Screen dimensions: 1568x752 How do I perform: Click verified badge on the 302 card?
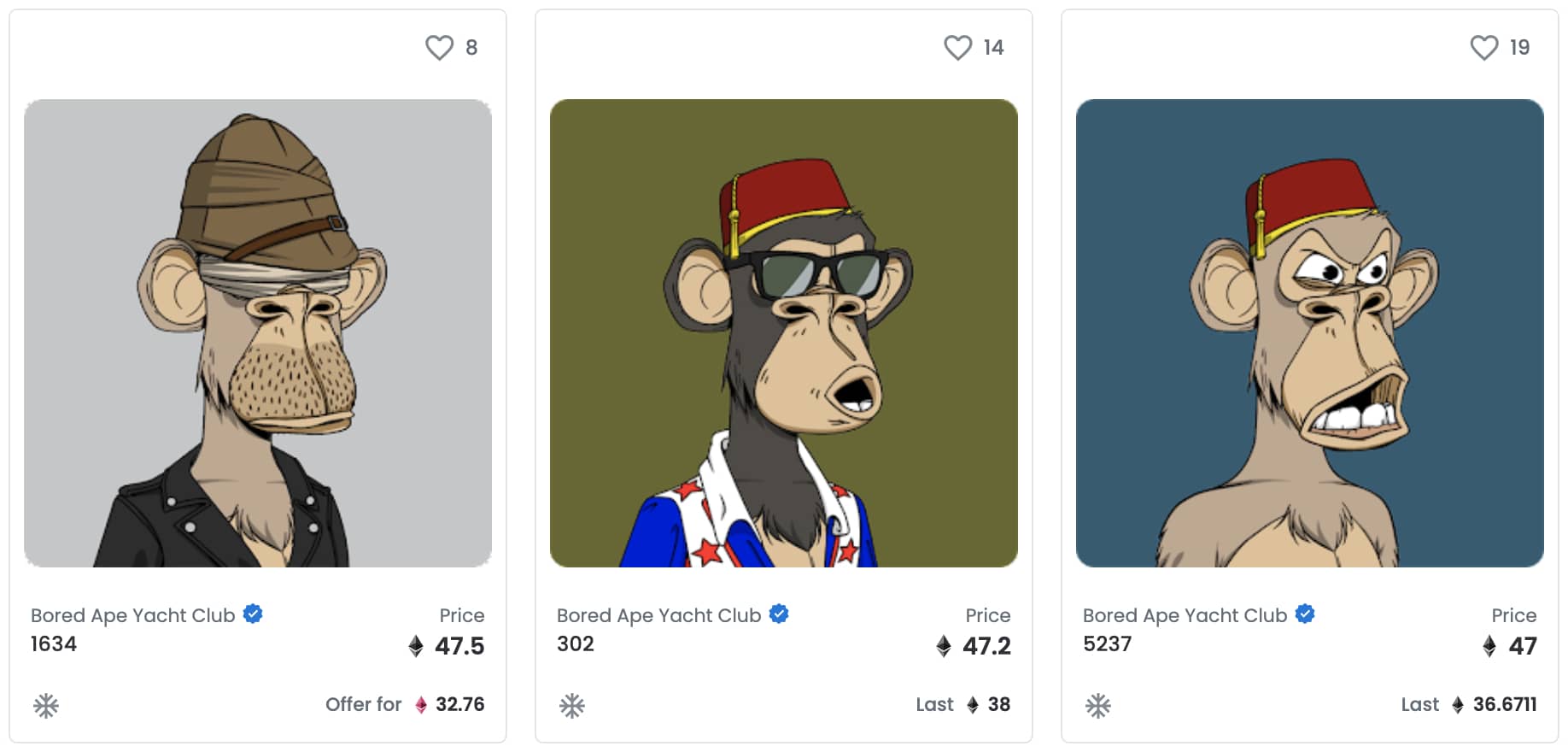tap(779, 614)
